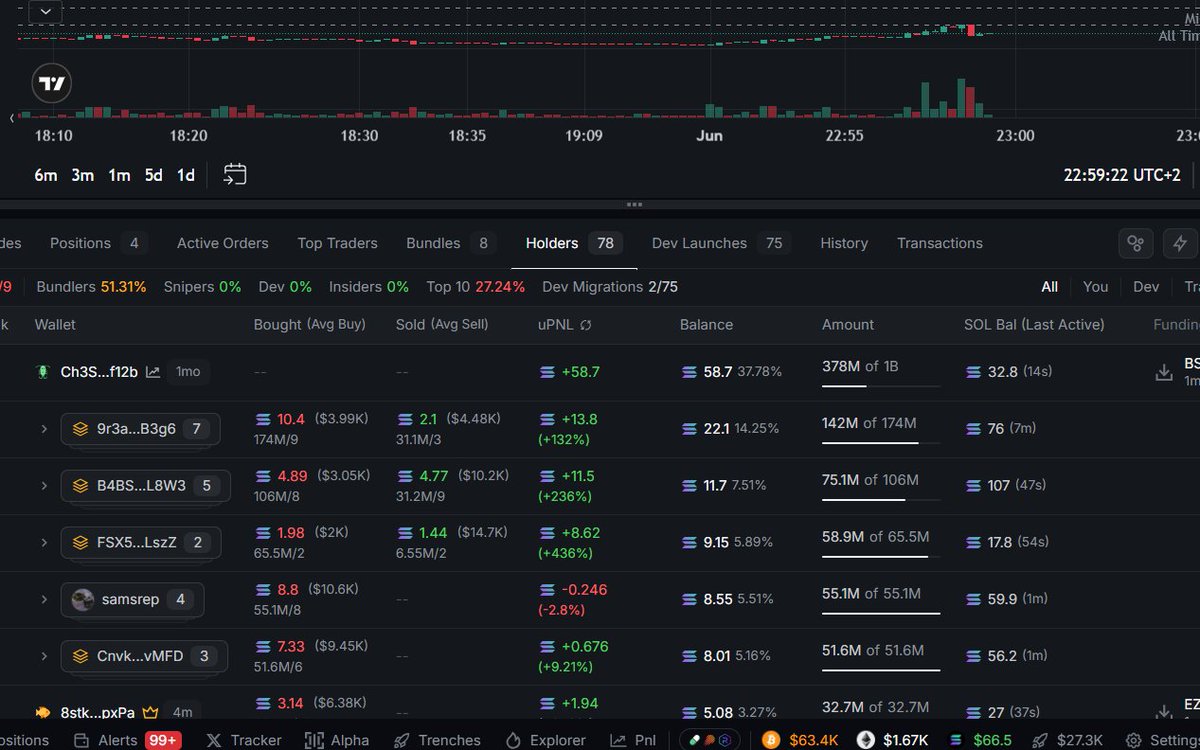Click the chart scroll-left arrow
This screenshot has width=1200, height=750.
[x=13, y=117]
